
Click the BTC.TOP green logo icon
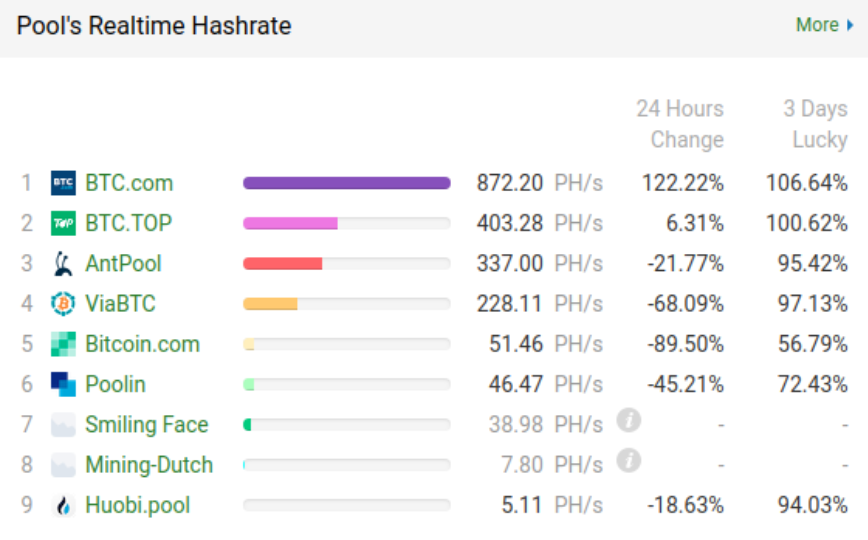(63, 223)
